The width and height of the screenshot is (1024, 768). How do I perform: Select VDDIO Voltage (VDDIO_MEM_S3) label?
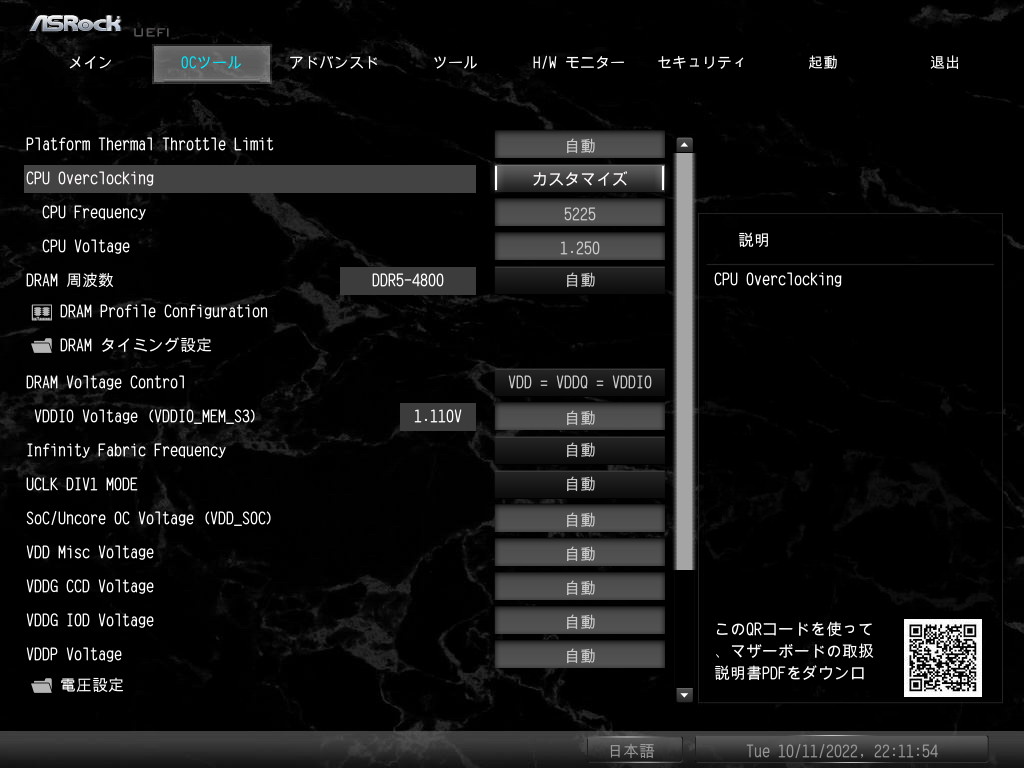145,416
